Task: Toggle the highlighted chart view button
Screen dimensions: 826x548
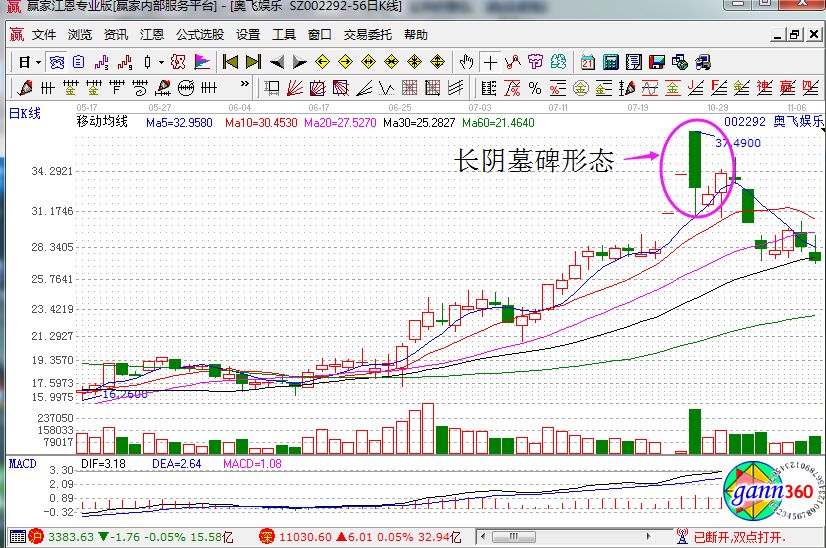Action: point(58,62)
